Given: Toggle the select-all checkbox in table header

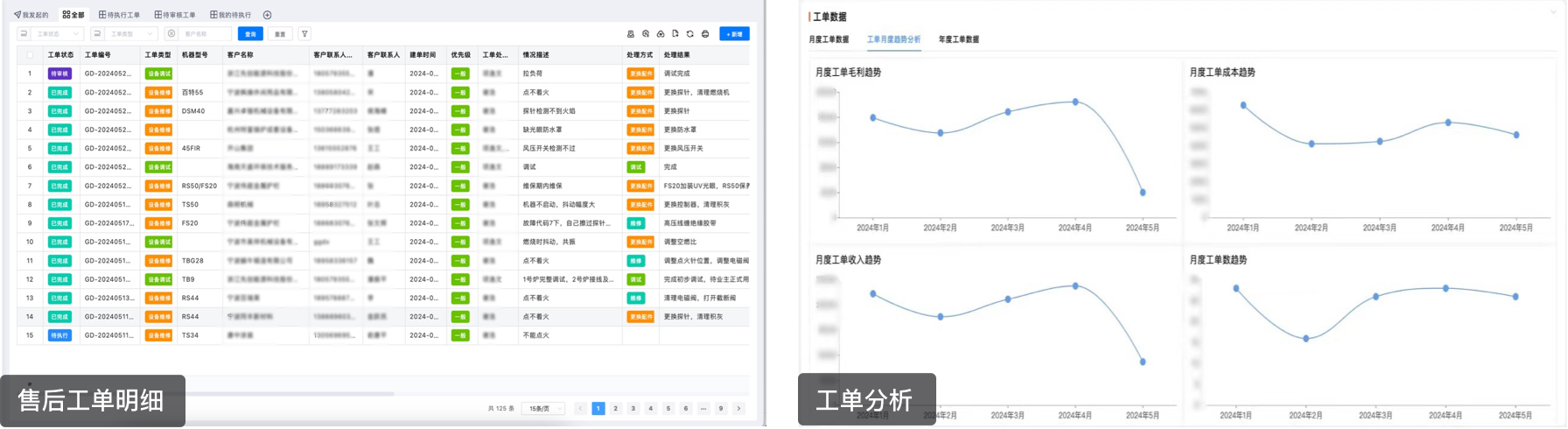Looking at the screenshot, I should (30, 54).
